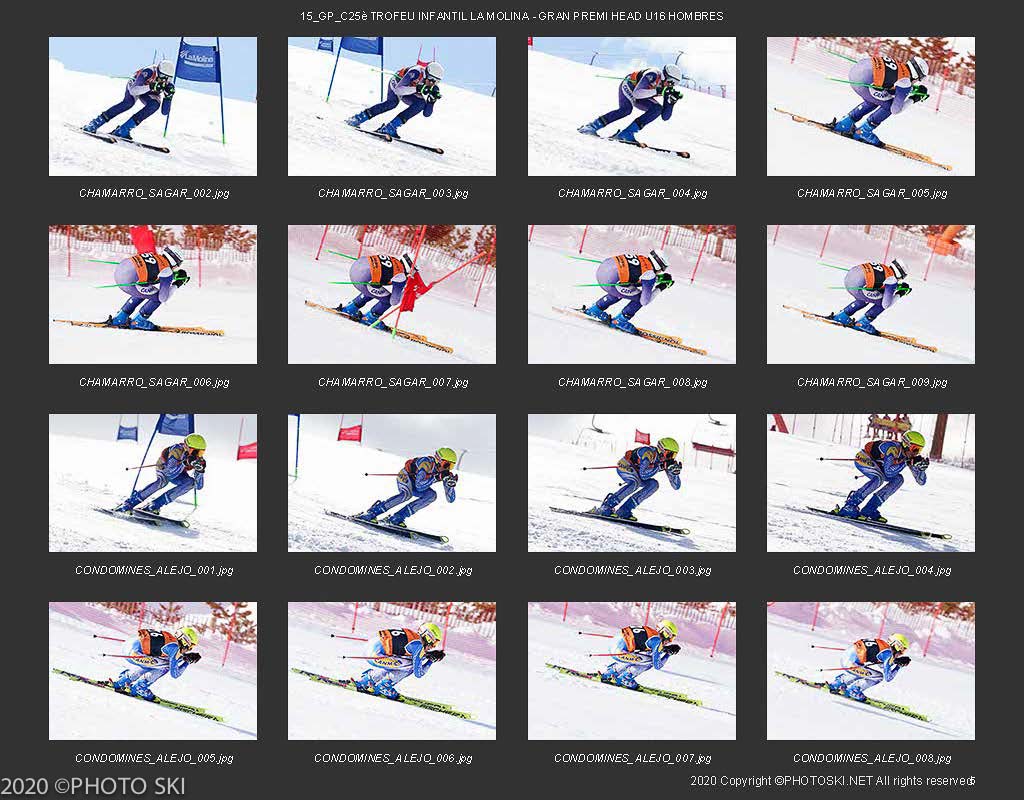This screenshot has width=1024, height=800.
Task: Open CHAMARRO_SAGAR_007.jpg skier hitting red flag
Action: (x=392, y=295)
